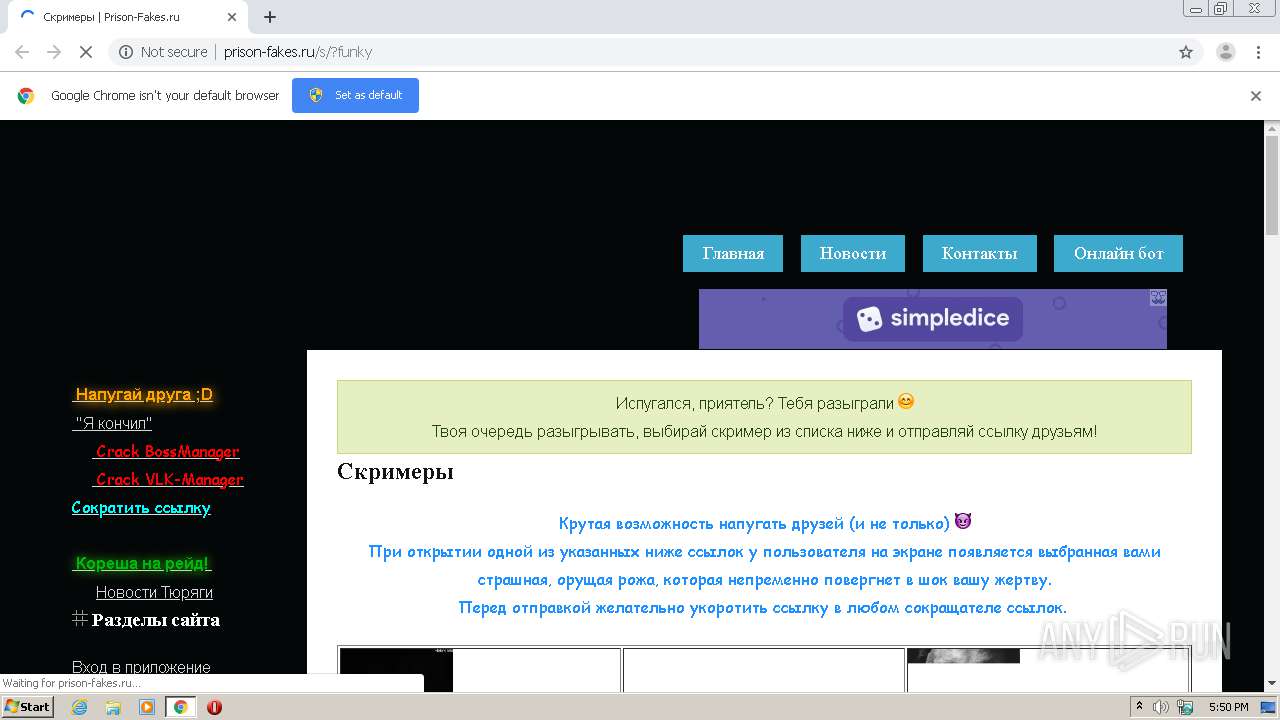Click the red Opera taskbar icon
This screenshot has width=1280, height=720.
[214, 707]
